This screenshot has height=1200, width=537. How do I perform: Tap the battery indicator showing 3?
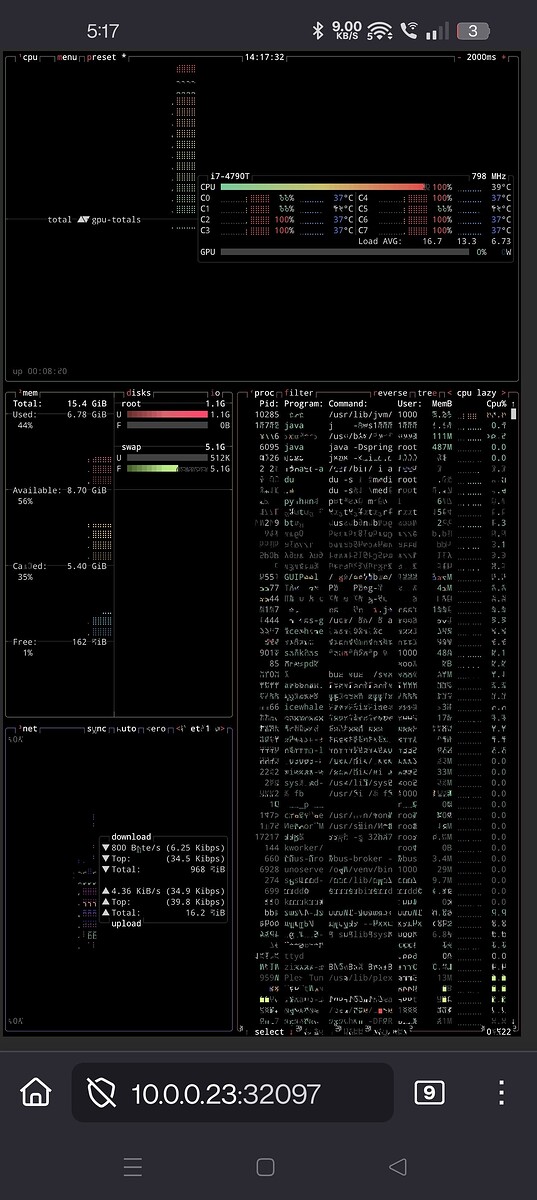pyautogui.click(x=473, y=31)
